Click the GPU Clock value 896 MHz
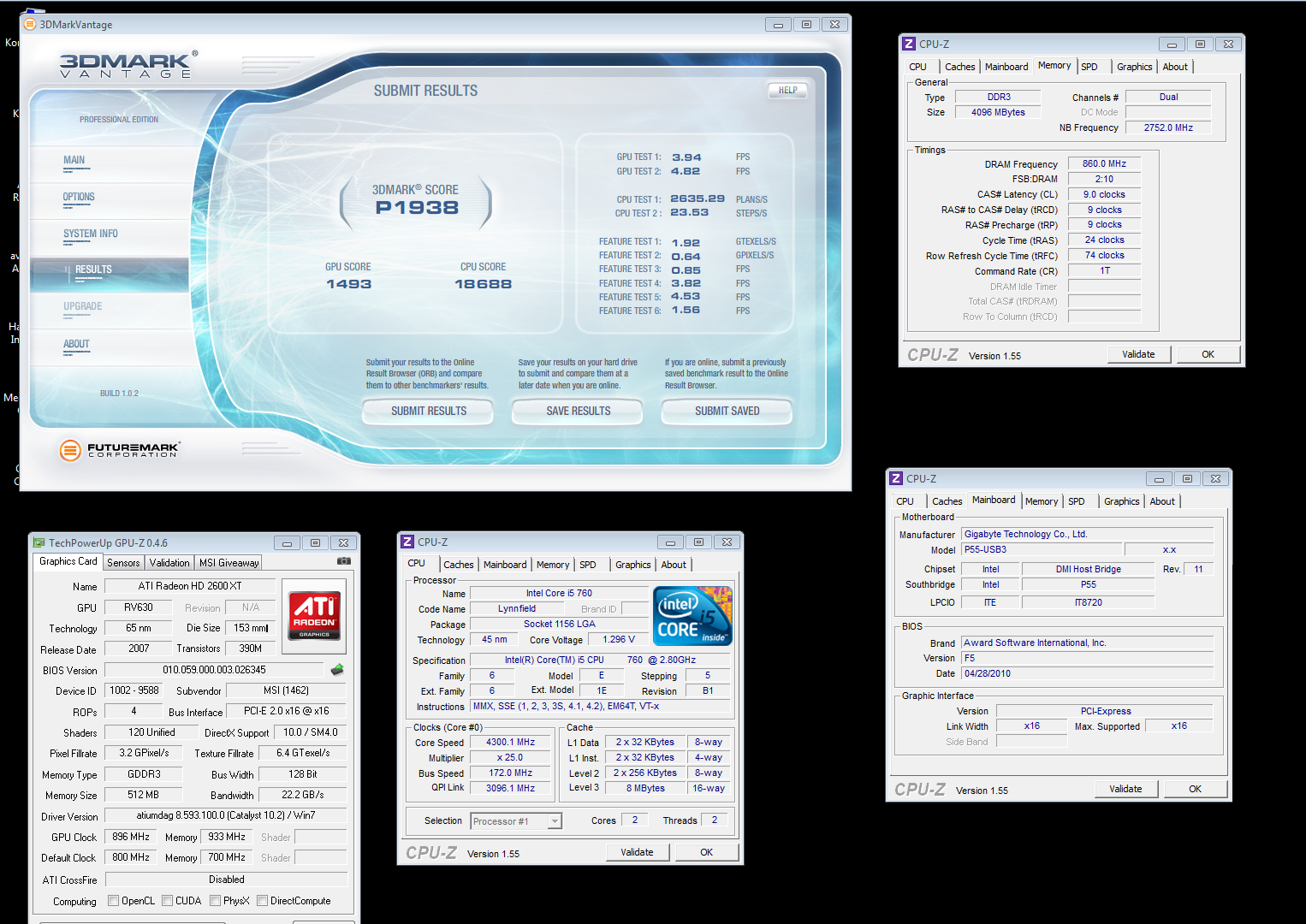Screen dimensions: 1306x924 pyautogui.click(x=131, y=837)
